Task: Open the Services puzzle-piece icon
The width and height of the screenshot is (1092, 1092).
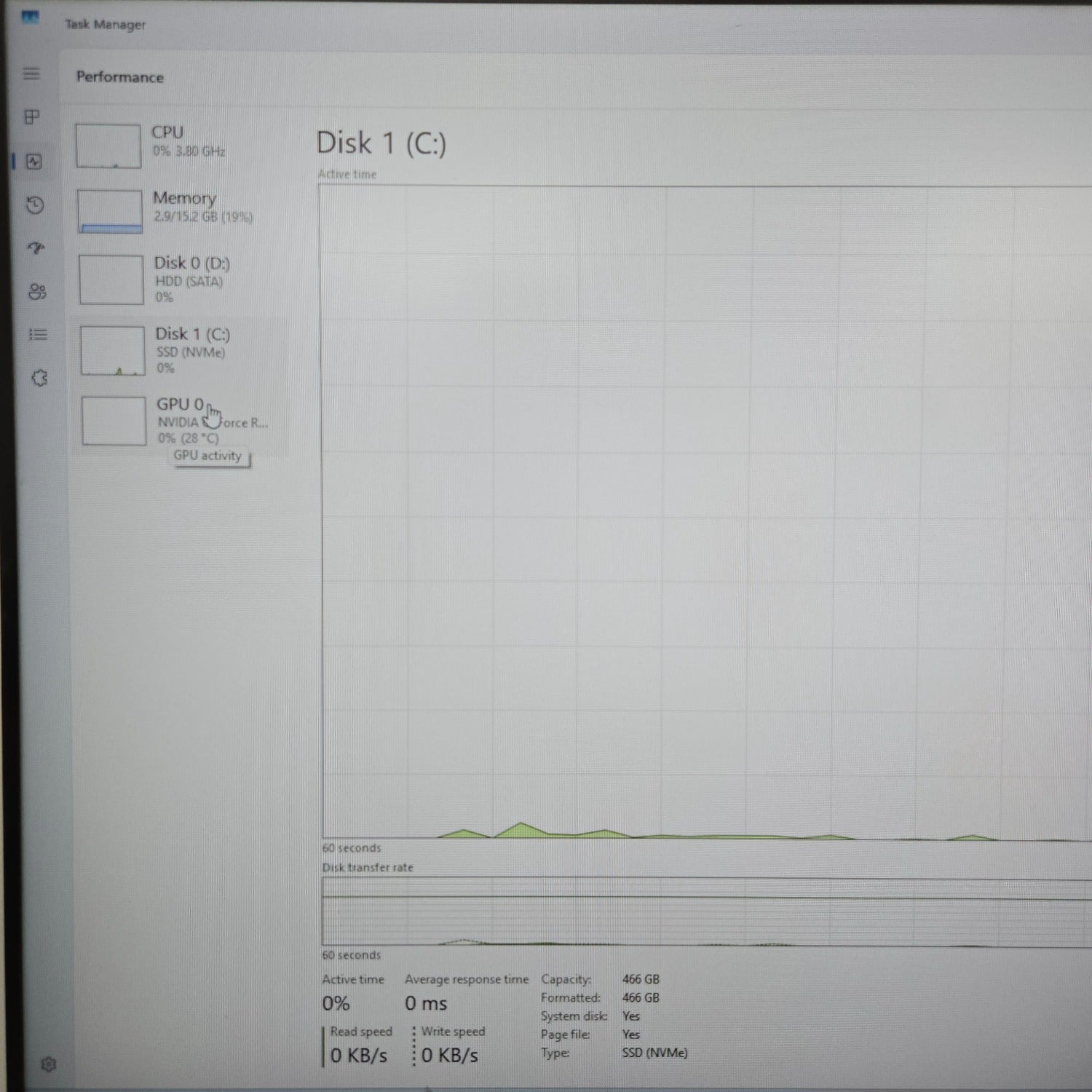Action: pos(39,378)
